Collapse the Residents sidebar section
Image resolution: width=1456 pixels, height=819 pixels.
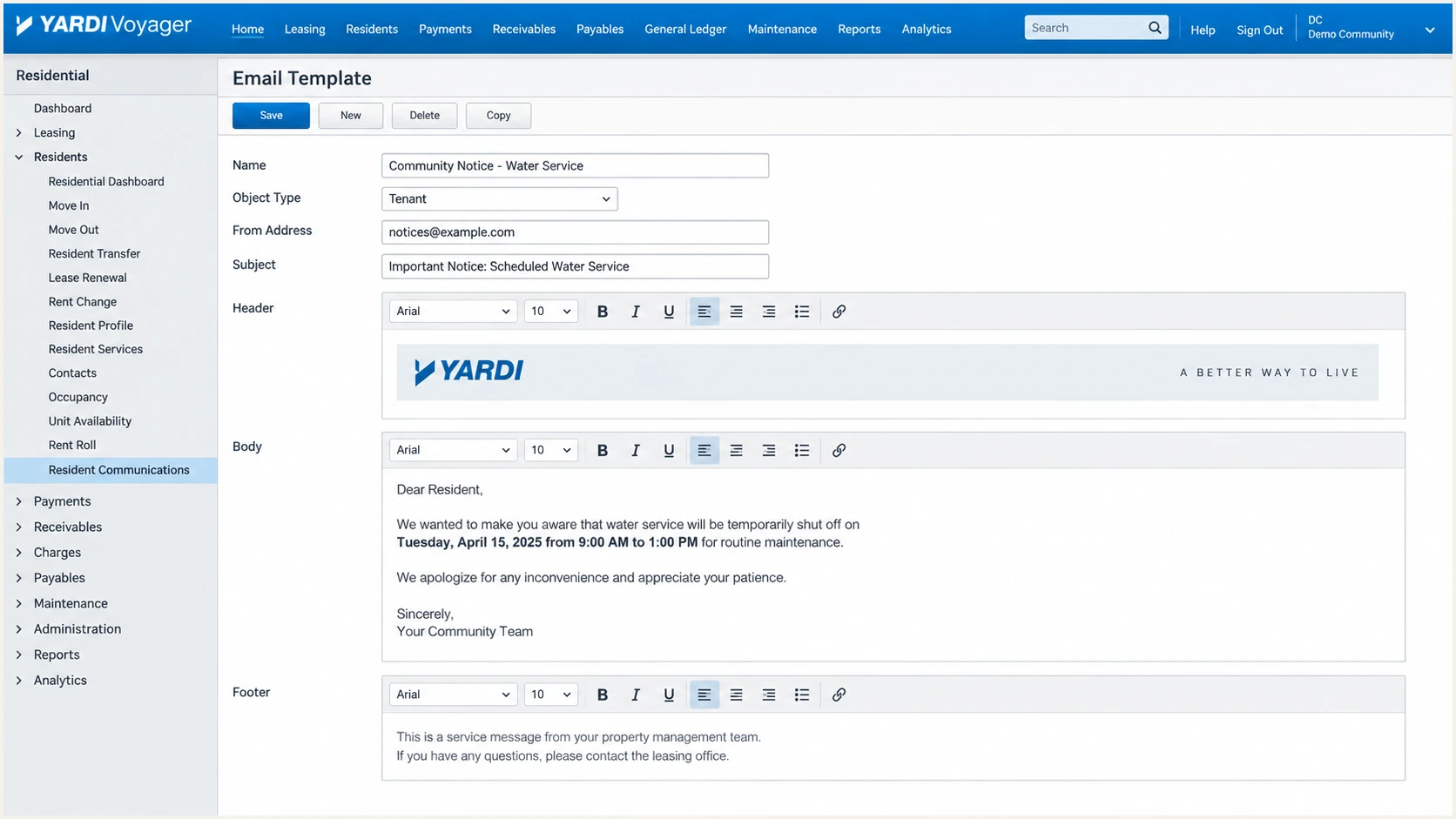pyautogui.click(x=19, y=158)
